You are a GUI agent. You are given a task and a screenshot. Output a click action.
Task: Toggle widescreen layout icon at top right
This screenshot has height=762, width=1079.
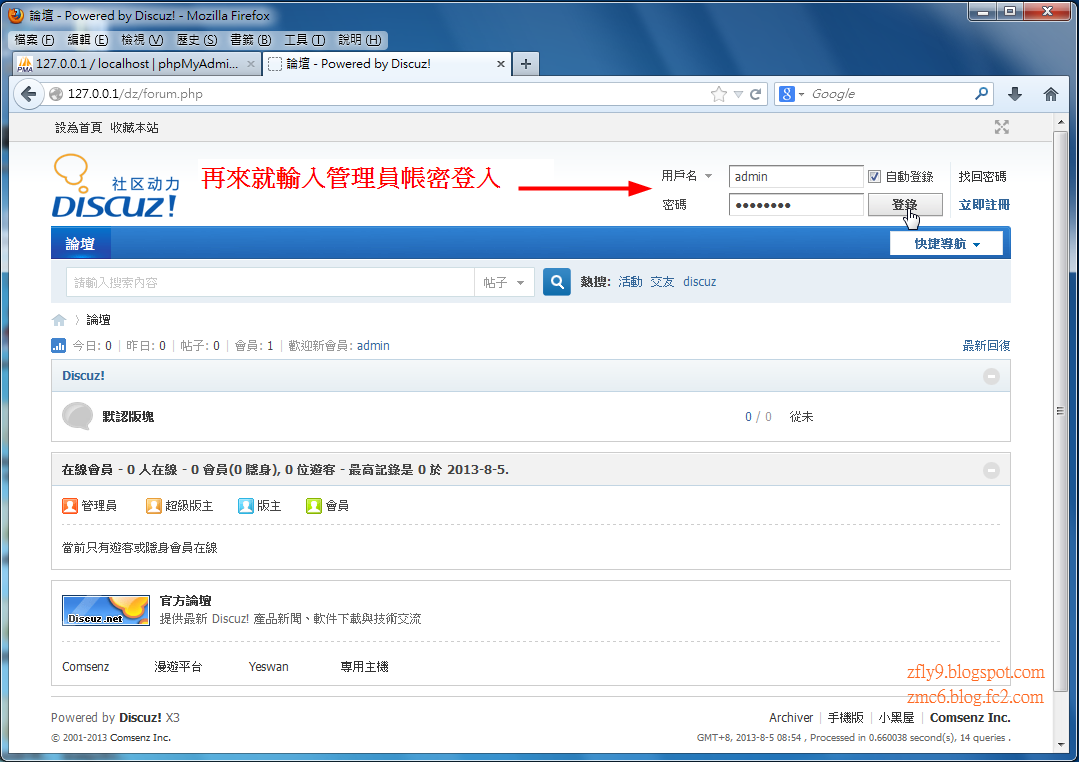(x=1002, y=127)
